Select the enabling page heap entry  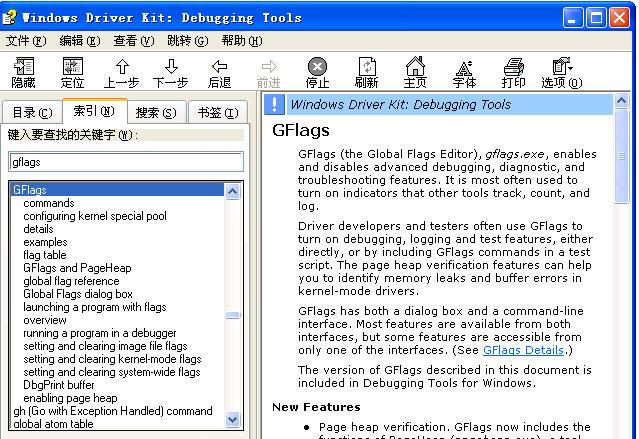click(x=71, y=398)
